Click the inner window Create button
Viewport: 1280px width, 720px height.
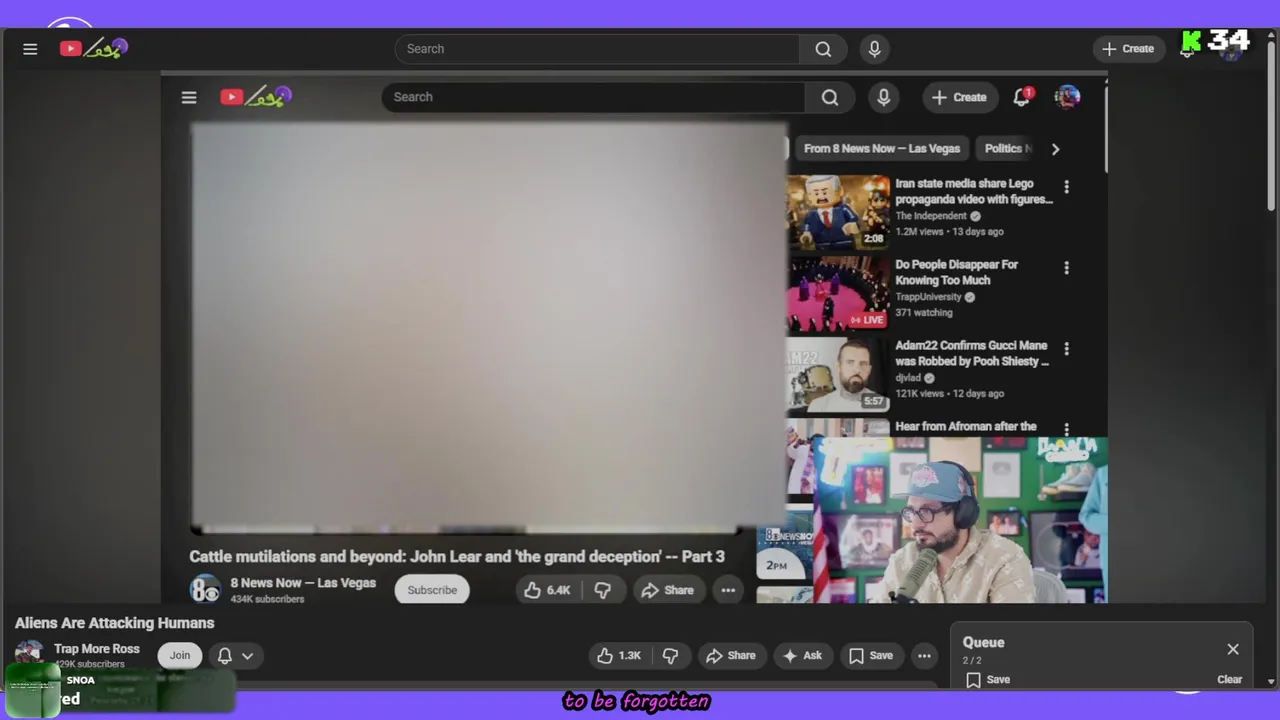tap(959, 97)
